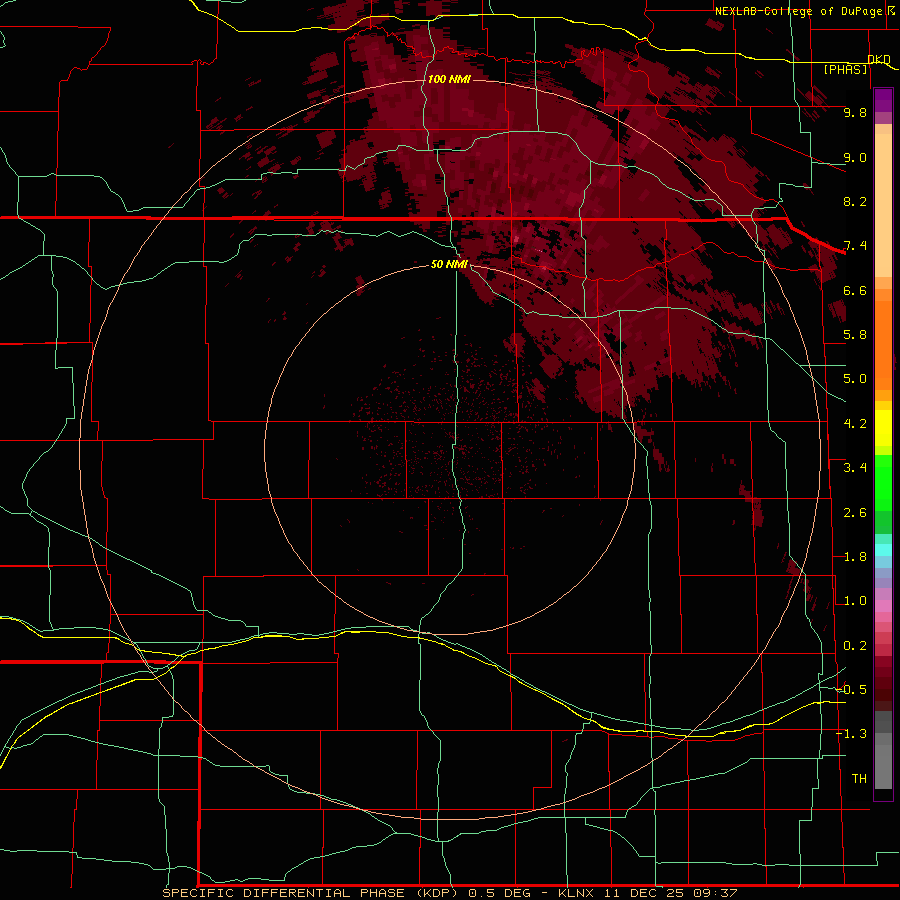Click the "NEXLAB-College of DuPage" credit text
The image size is (900, 900).
click(x=798, y=11)
